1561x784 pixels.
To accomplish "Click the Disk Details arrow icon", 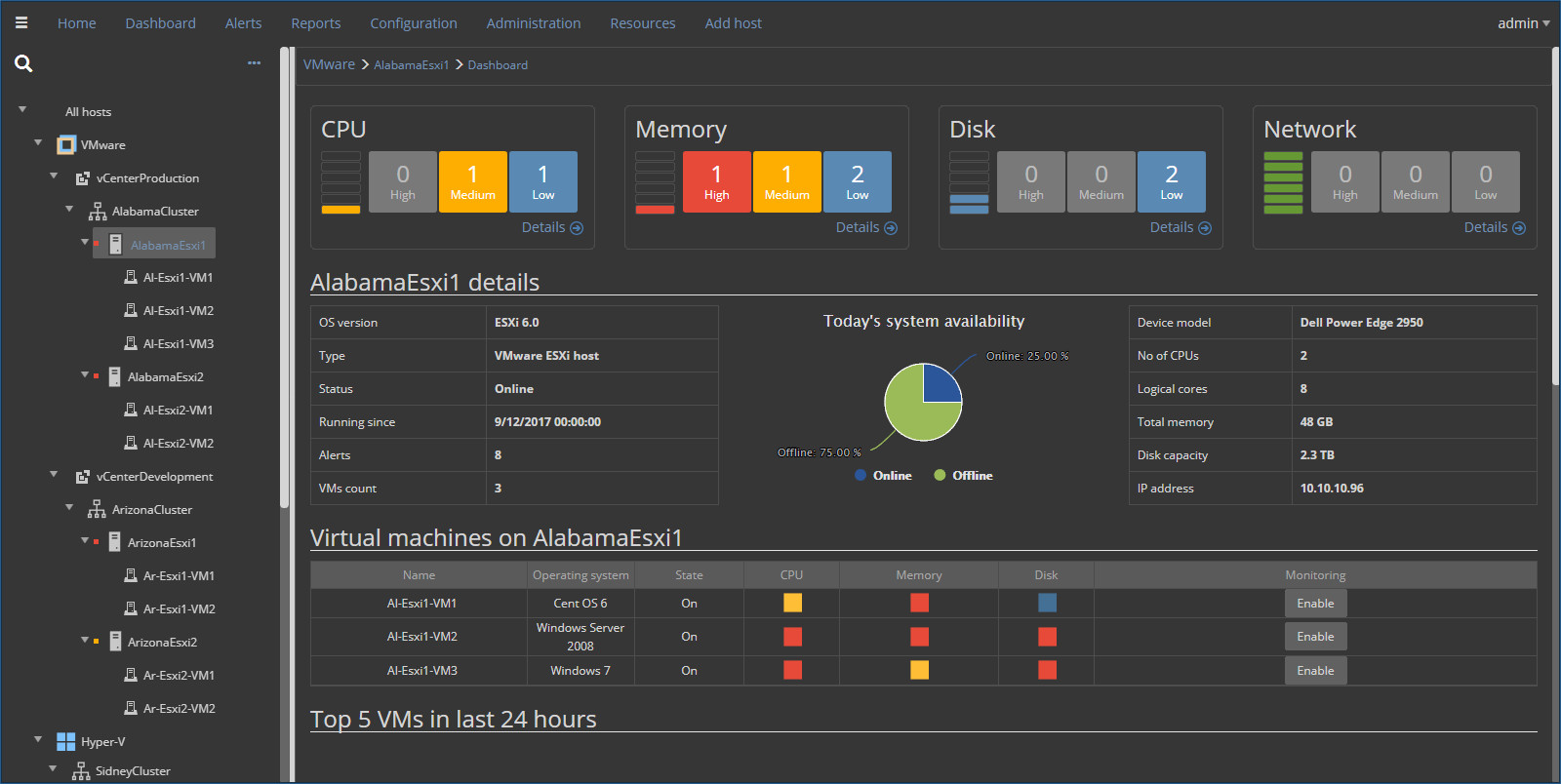I will pos(1205,228).
